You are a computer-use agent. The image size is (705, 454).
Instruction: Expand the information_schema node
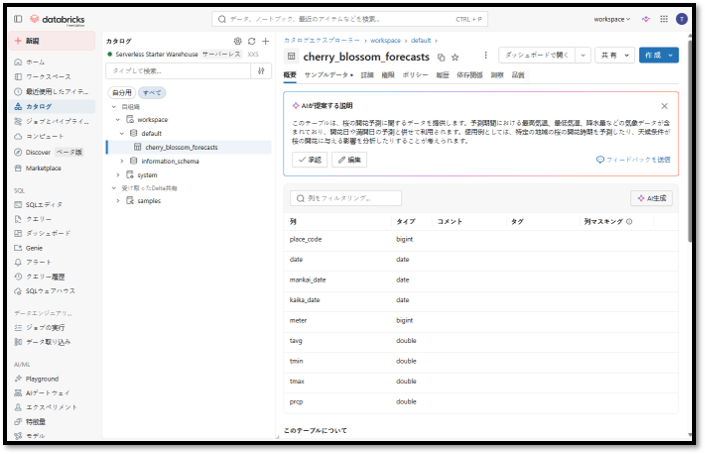122,161
